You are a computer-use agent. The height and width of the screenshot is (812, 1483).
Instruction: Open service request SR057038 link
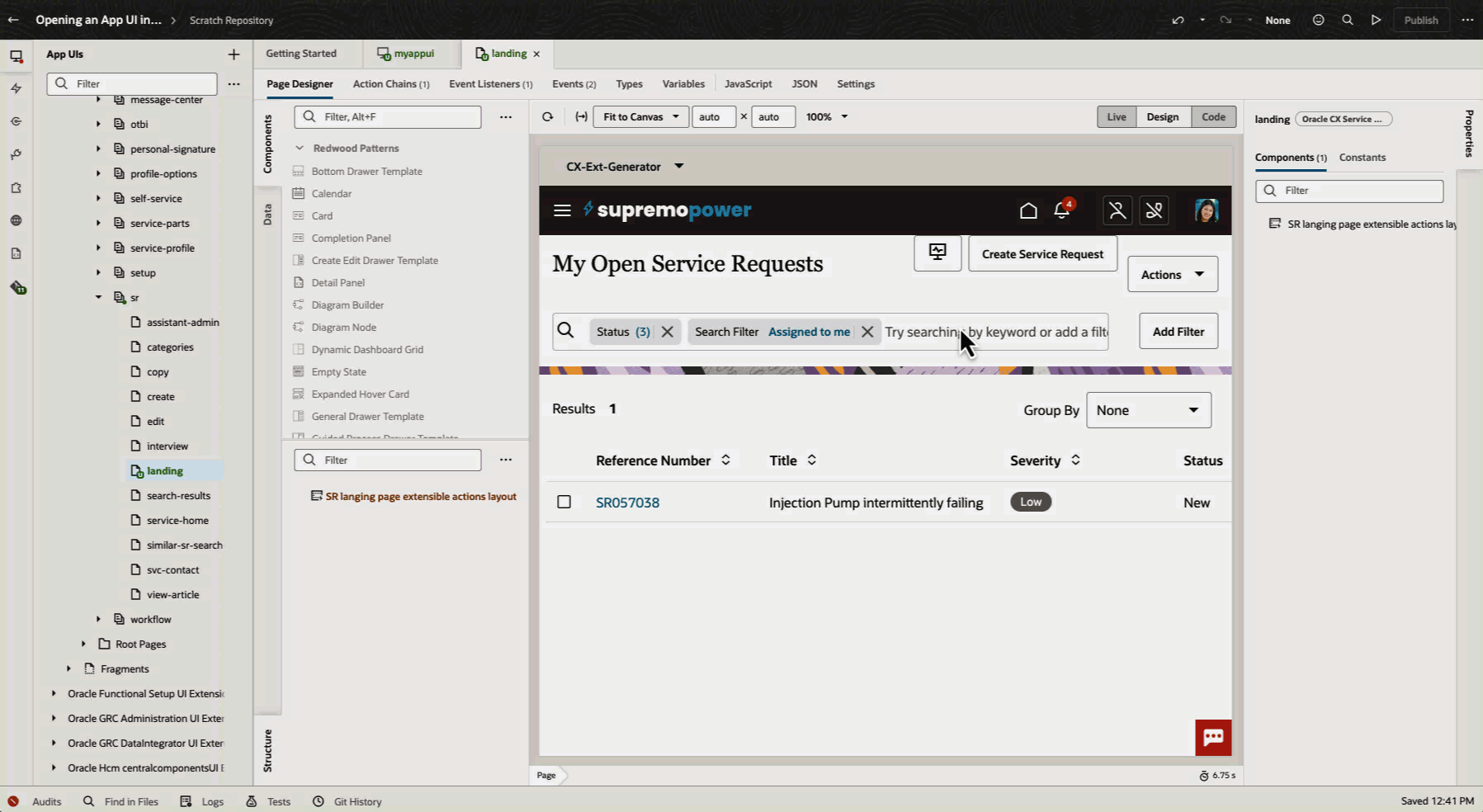(627, 502)
